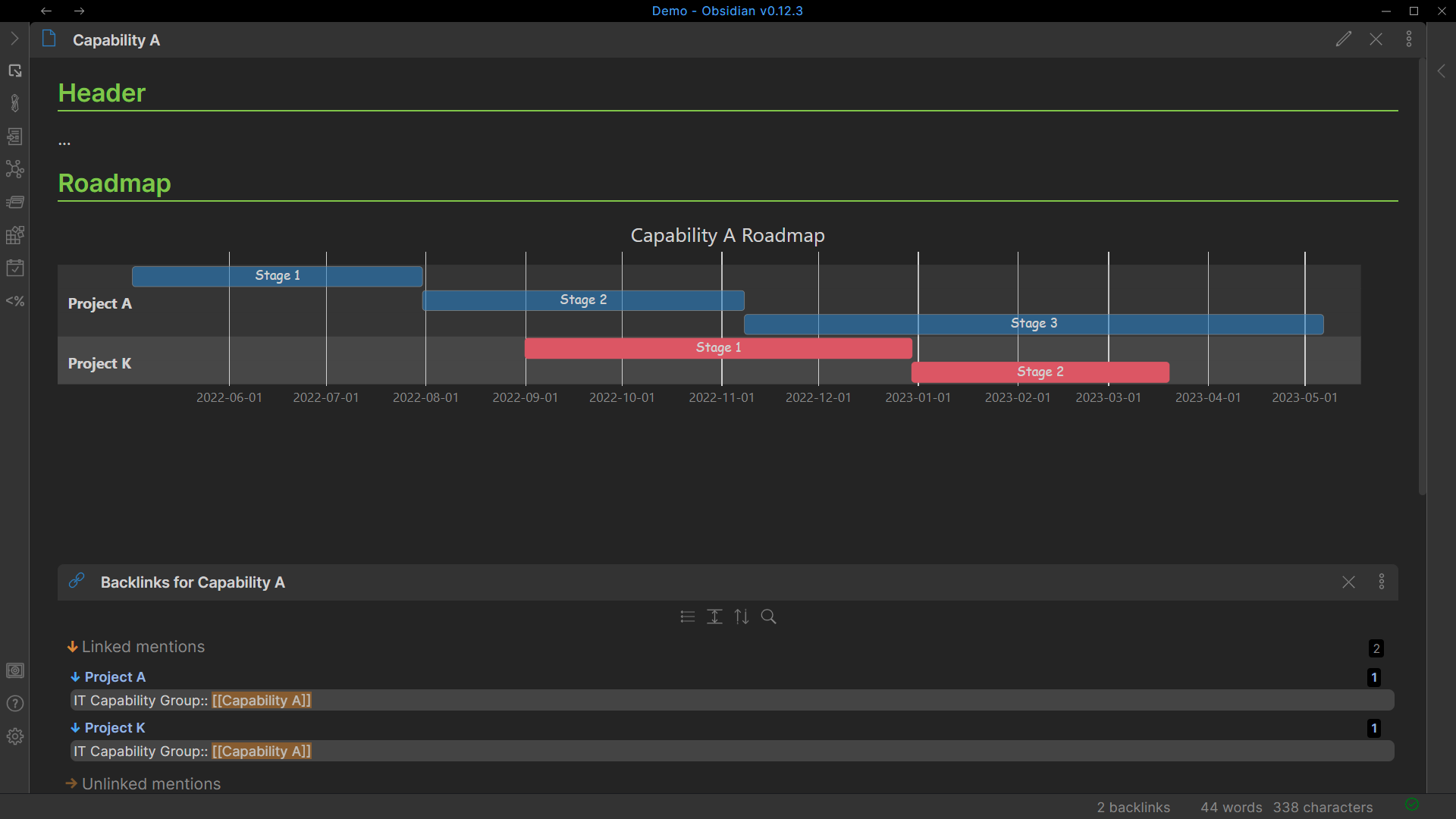Toggle collapse results in backlinks
Viewport: 1456px width, 819px height.
[688, 617]
